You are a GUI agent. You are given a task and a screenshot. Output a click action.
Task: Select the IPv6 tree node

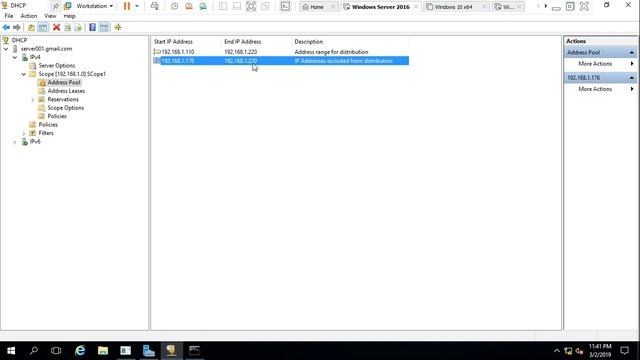tap(35, 142)
